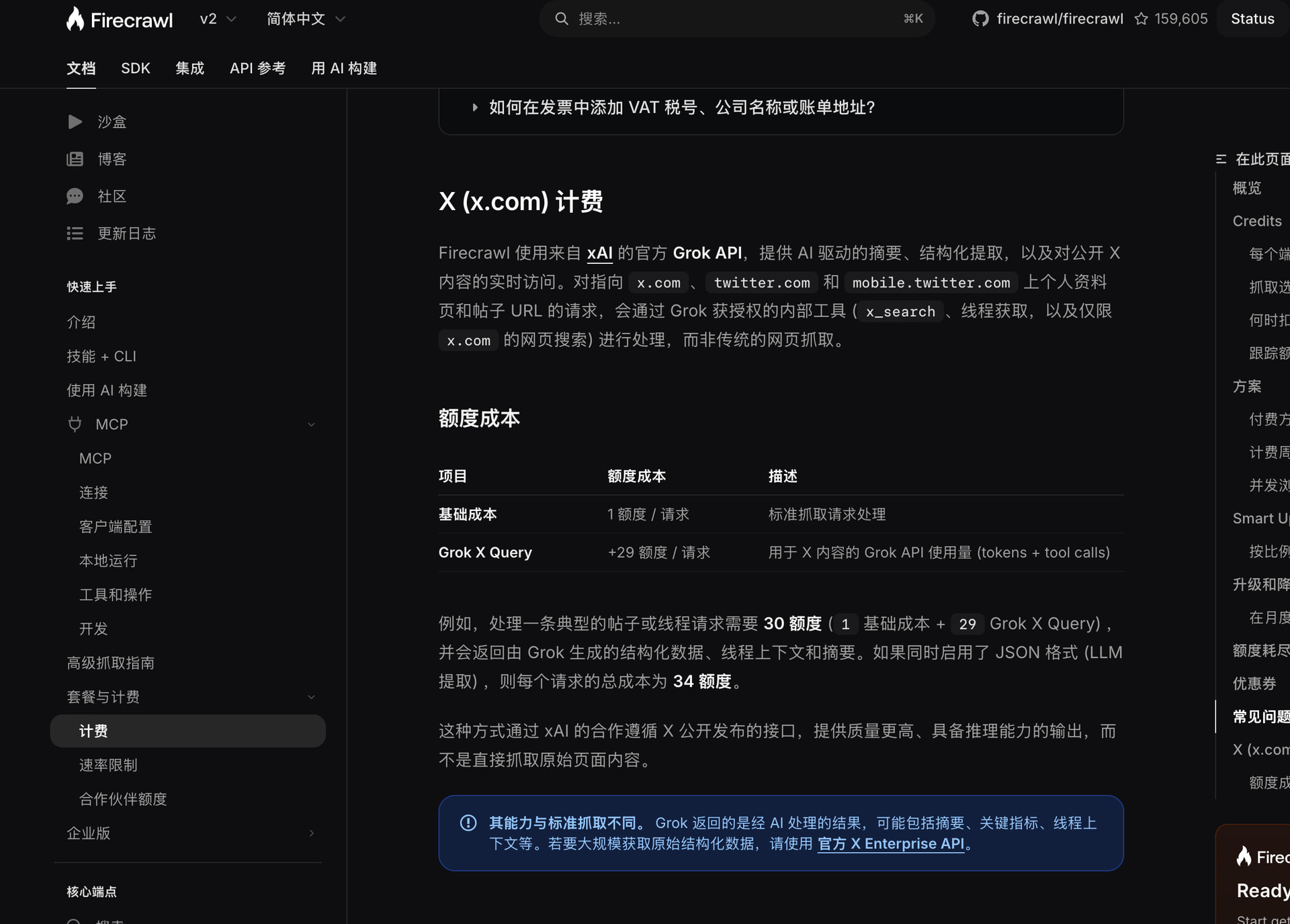Image resolution: width=1290 pixels, height=924 pixels.
Task: Focus the 搜索 search field
Action: tap(737, 19)
